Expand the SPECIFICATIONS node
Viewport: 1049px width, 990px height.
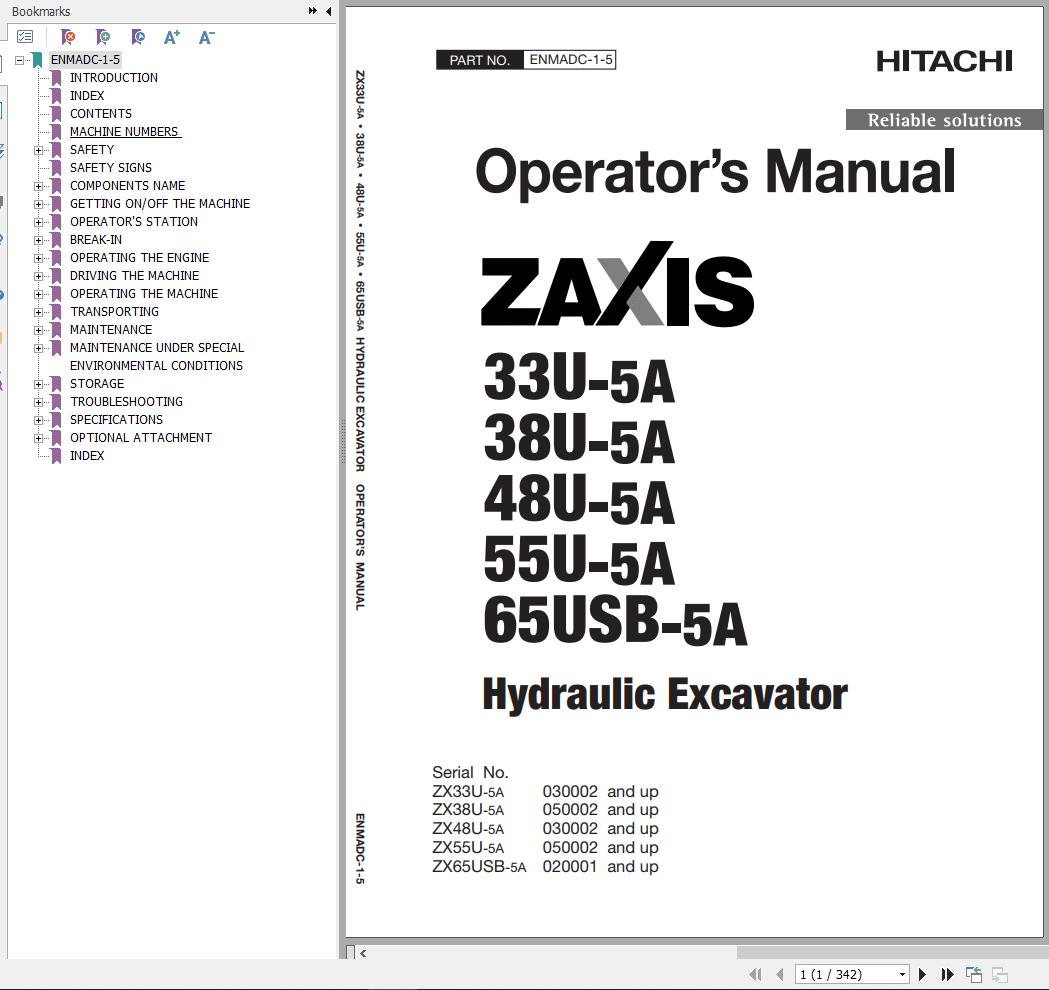point(38,421)
